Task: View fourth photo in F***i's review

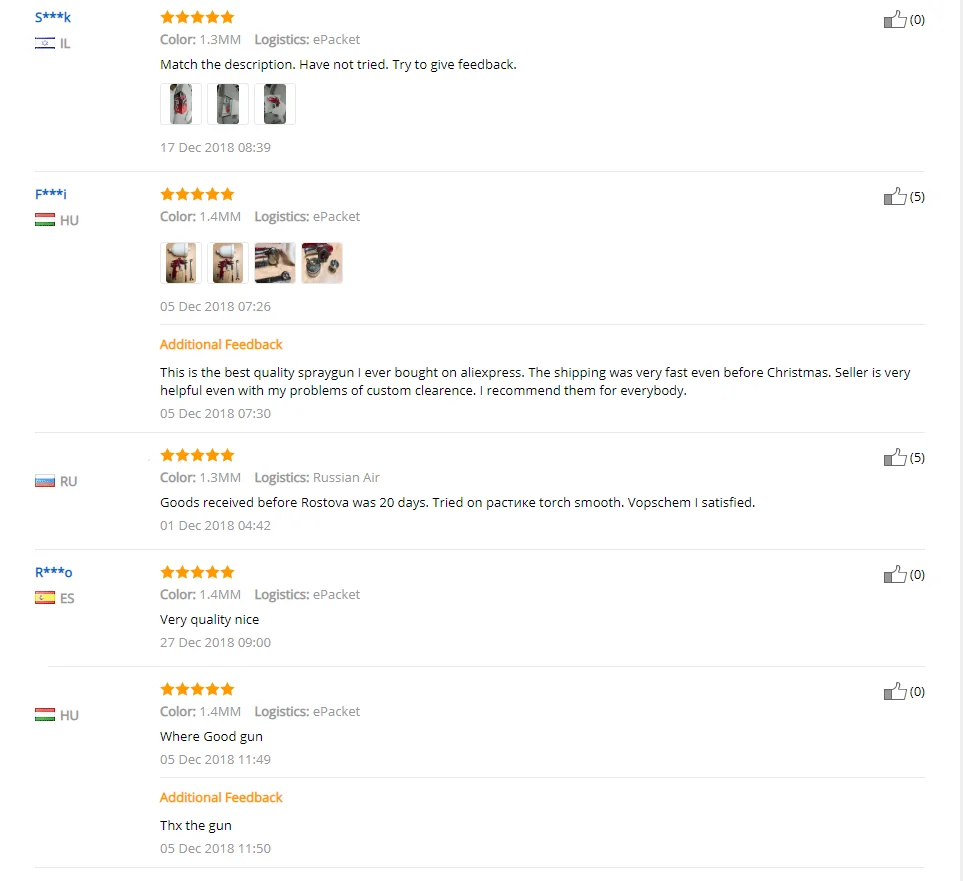Action: [322, 263]
